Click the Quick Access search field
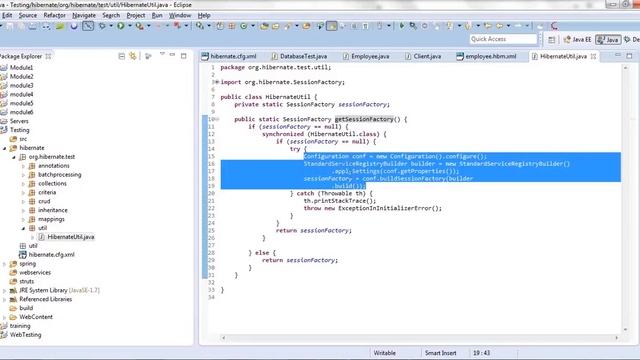The image size is (640, 360). point(503,39)
